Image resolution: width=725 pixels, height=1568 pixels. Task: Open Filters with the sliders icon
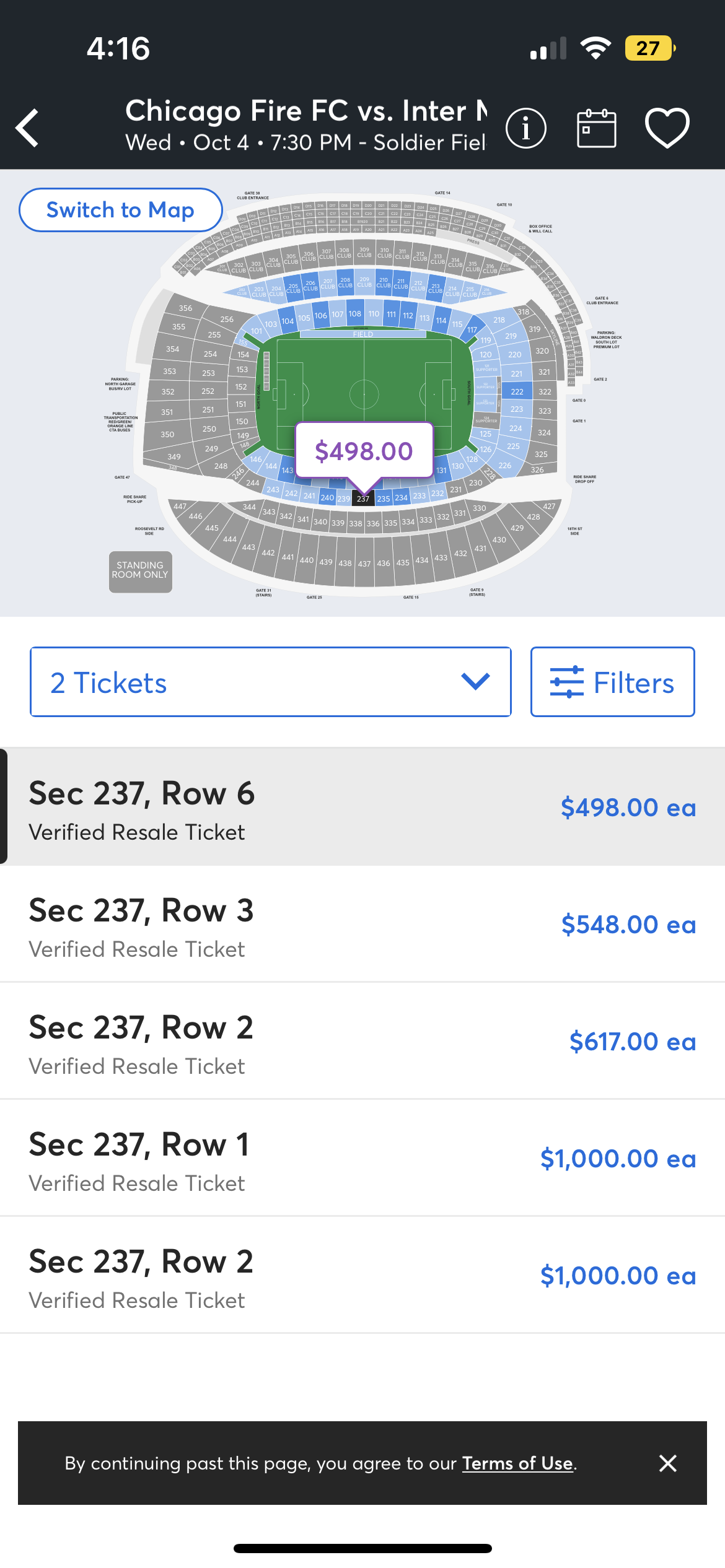[x=612, y=682]
